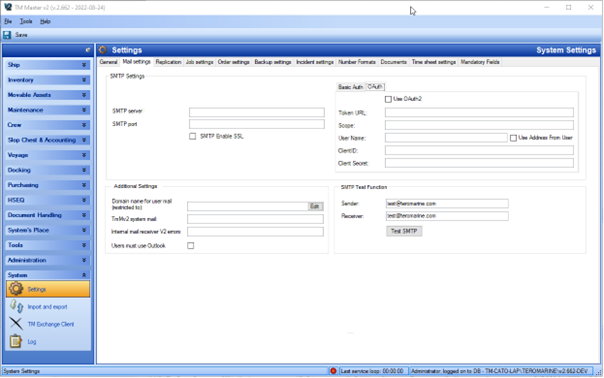This screenshot has width=604, height=378.
Task: Click Edit button for domain name
Action: [x=315, y=207]
